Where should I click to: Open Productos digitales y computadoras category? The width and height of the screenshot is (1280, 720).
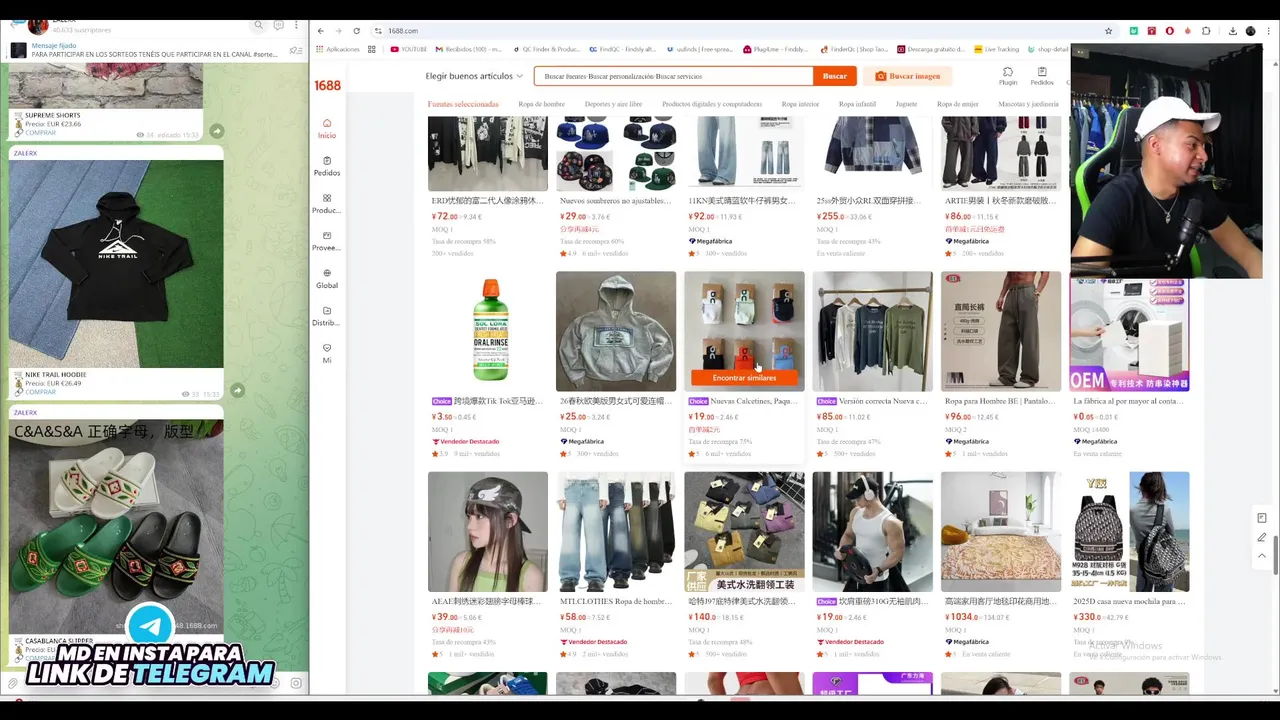coord(711,104)
